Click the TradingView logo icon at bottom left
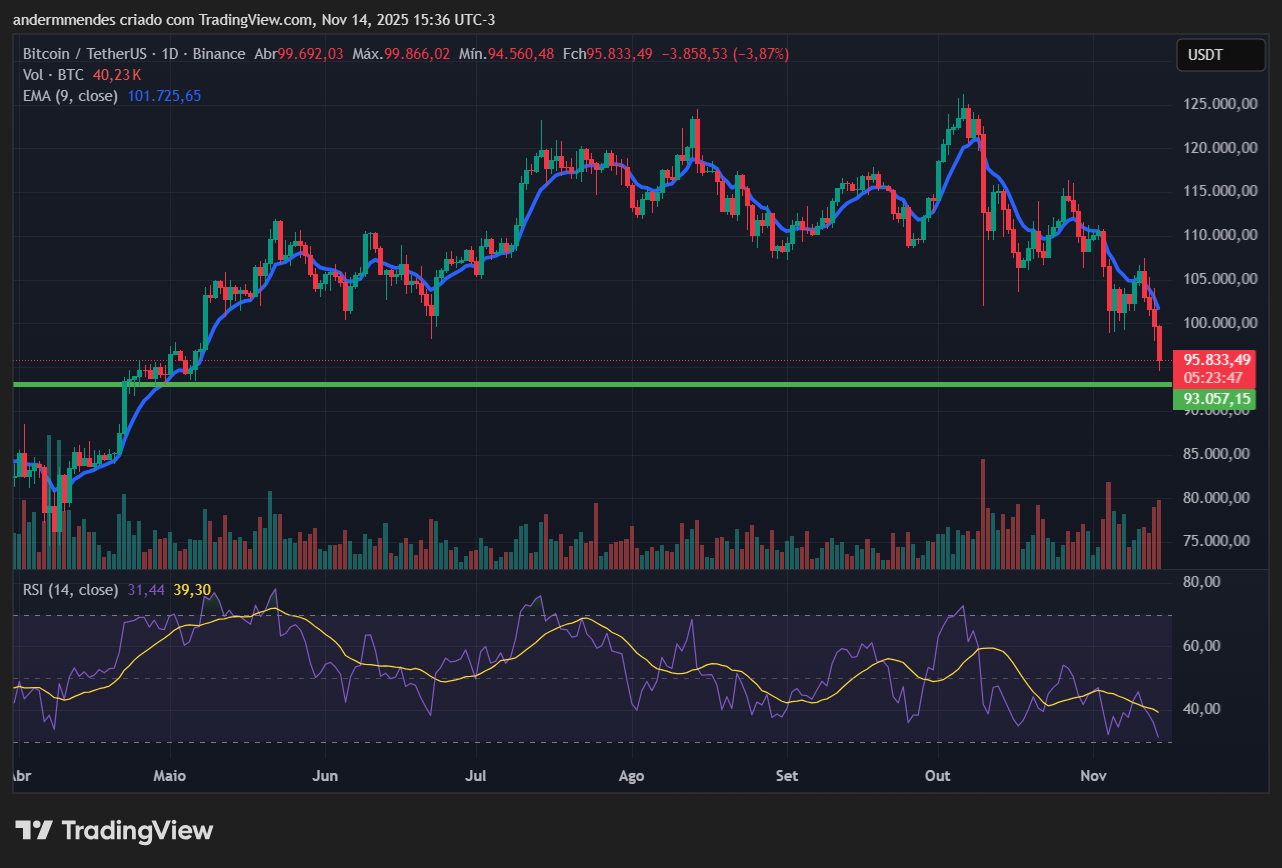 tap(36, 830)
